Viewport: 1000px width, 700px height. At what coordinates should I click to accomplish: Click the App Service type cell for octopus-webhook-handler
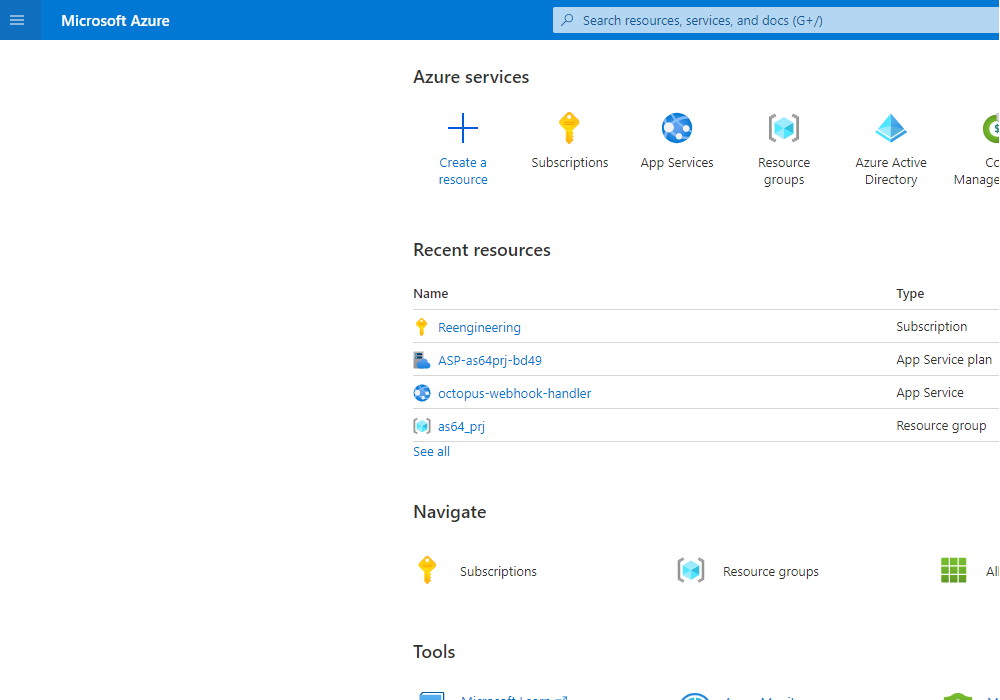click(930, 393)
